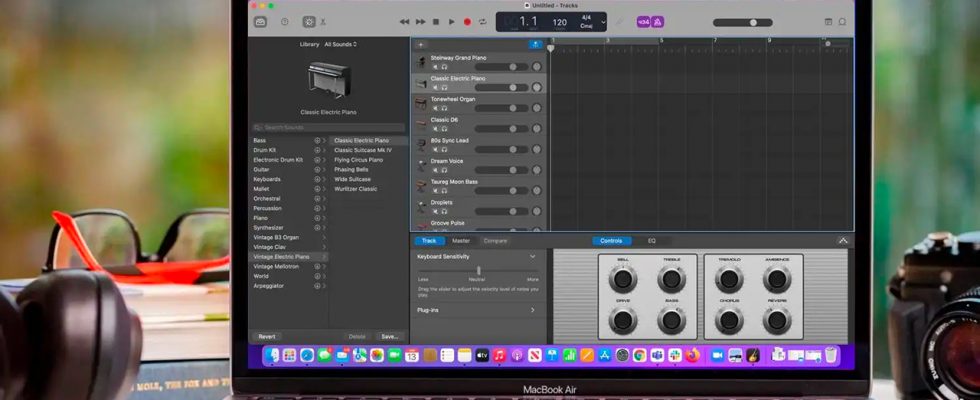This screenshot has height=400, width=980.
Task: Expand the Vintage B3 Organ chevron
Action: [x=324, y=238]
